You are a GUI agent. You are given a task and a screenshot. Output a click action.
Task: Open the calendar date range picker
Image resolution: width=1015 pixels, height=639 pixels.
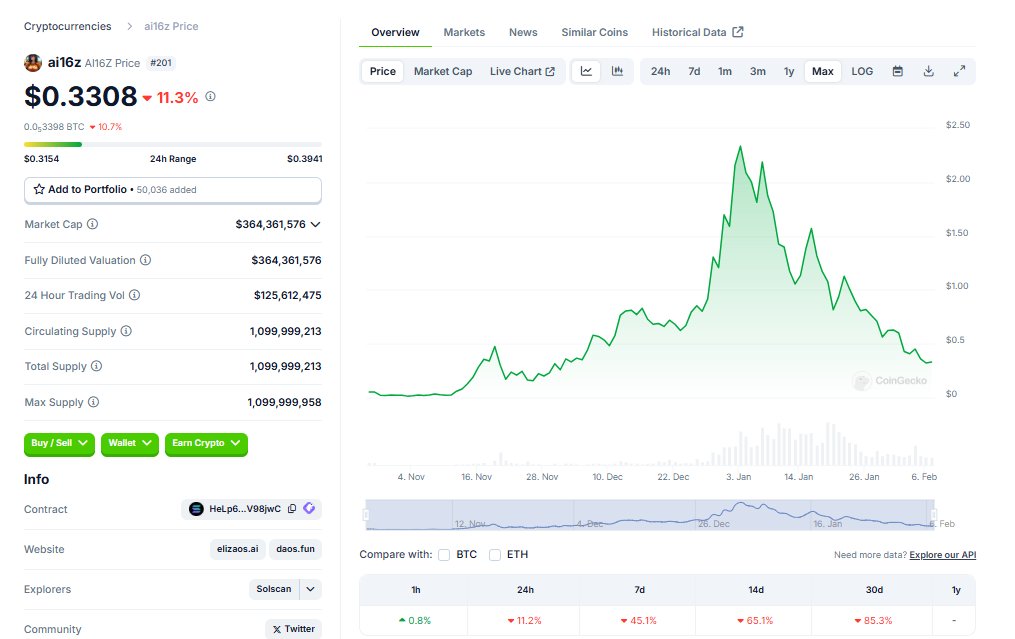click(897, 71)
